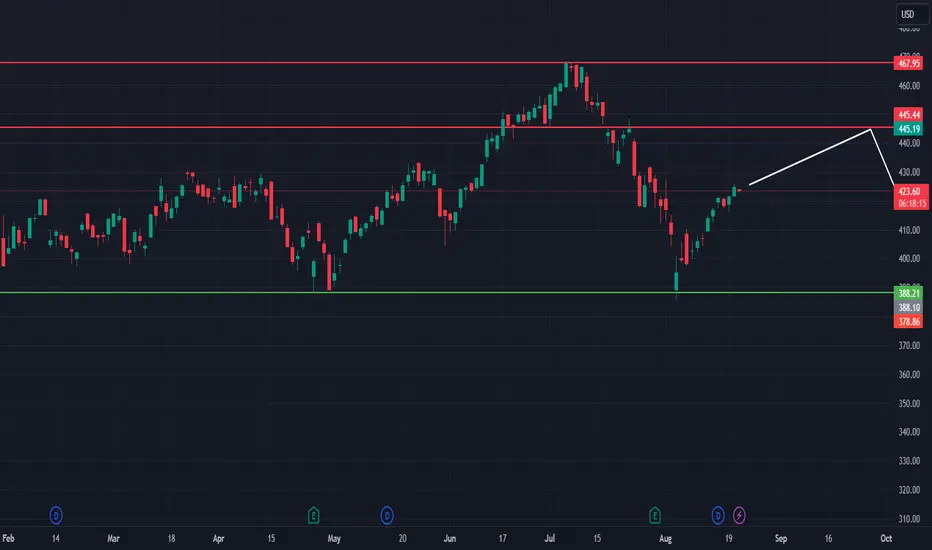Click the 16 date label after Sep
932x550 pixels.
coord(828,538)
